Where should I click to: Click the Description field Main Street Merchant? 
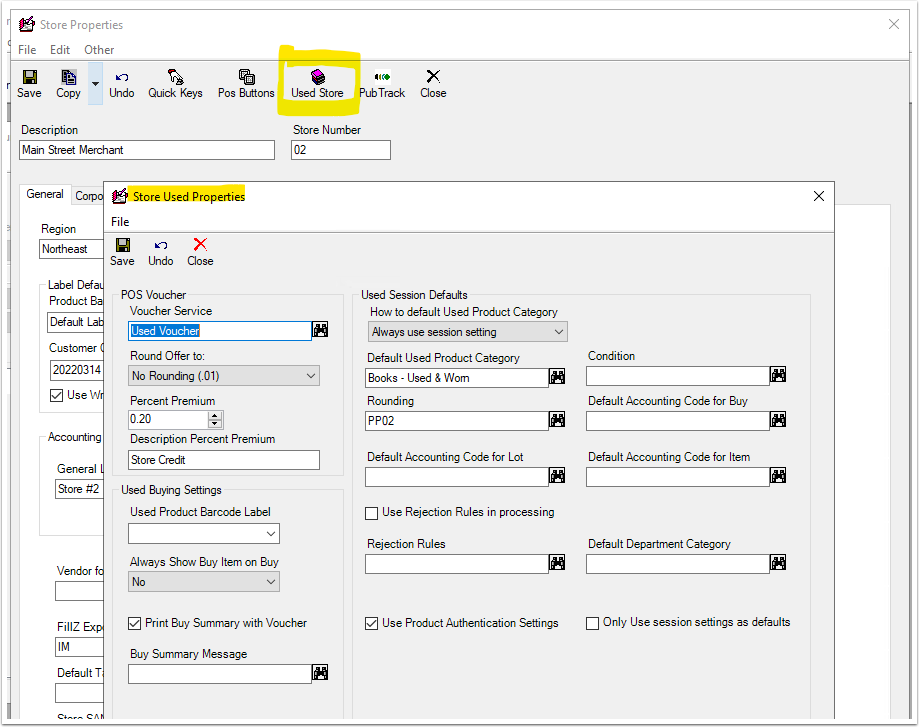[147, 150]
